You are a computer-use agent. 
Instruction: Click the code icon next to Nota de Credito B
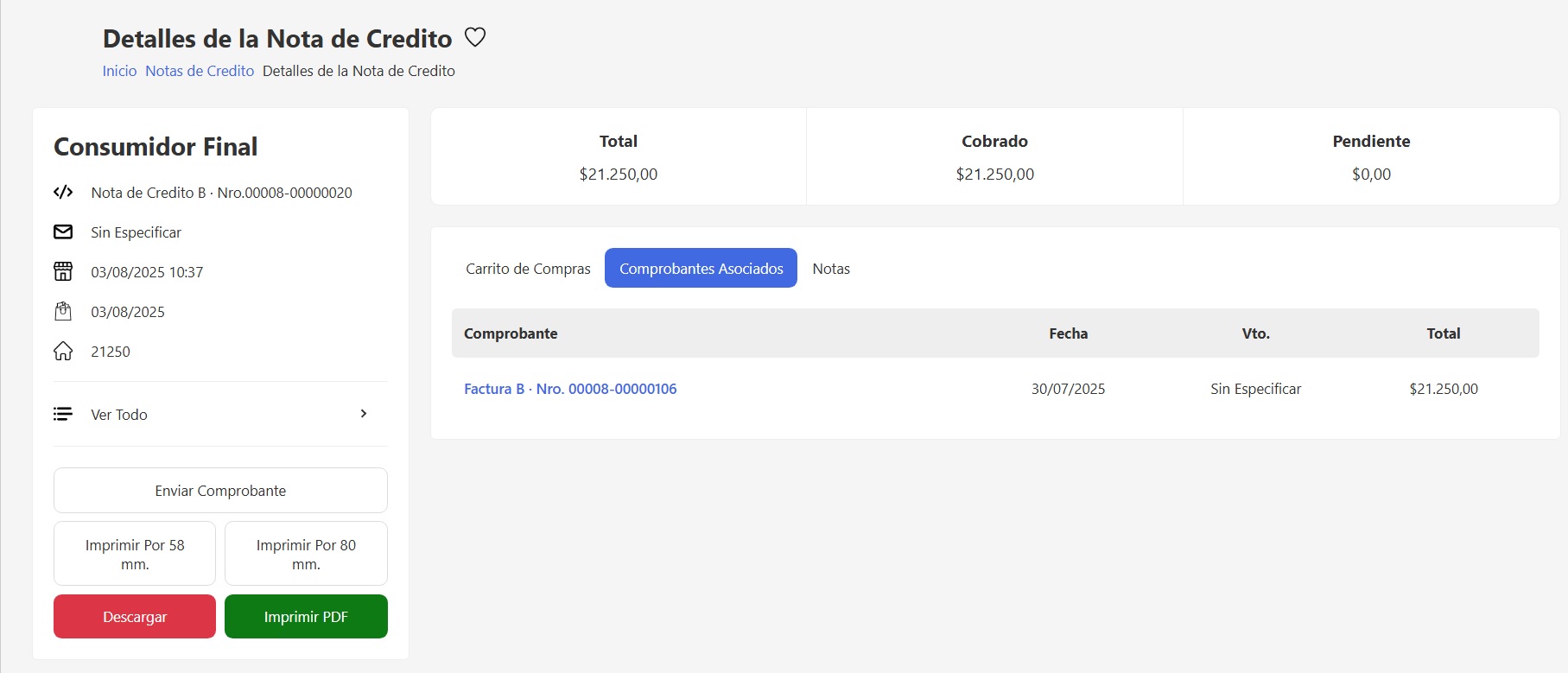63,192
